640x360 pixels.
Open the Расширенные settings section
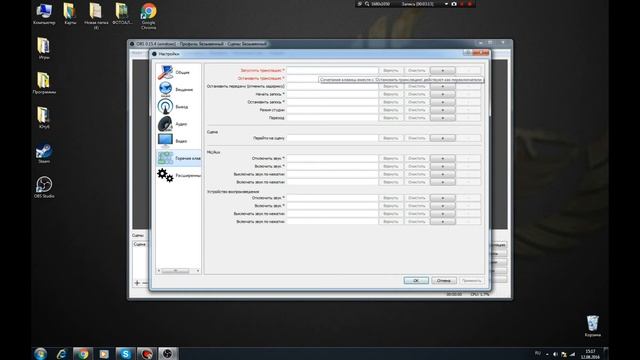point(178,175)
